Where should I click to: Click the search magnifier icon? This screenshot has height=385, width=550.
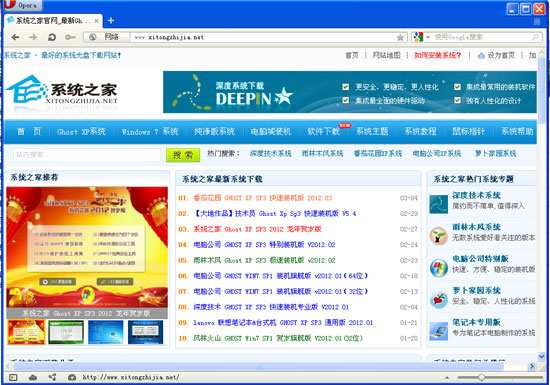(535, 37)
